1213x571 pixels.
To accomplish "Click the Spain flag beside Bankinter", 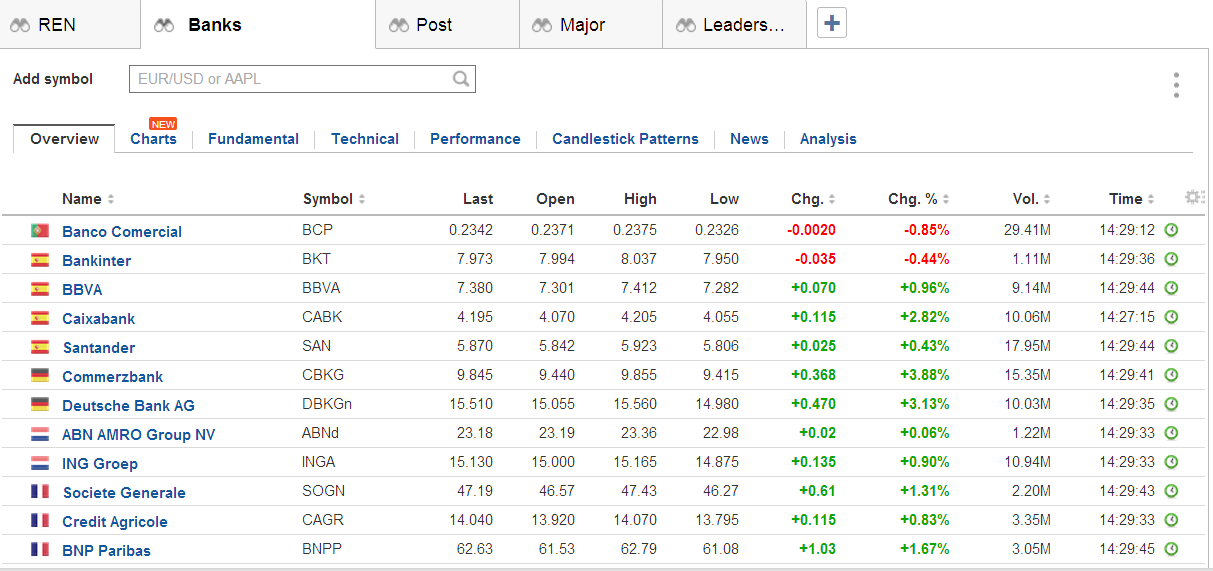I will [x=40, y=260].
